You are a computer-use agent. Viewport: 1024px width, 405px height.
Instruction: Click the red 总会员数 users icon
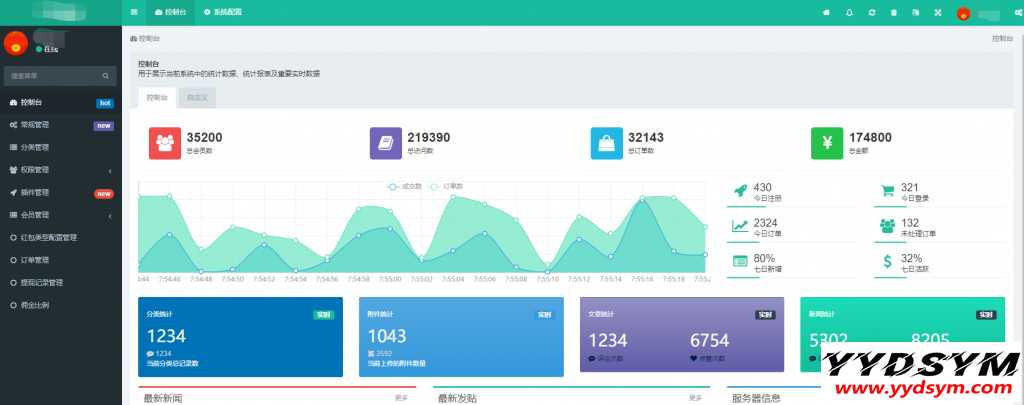(164, 144)
